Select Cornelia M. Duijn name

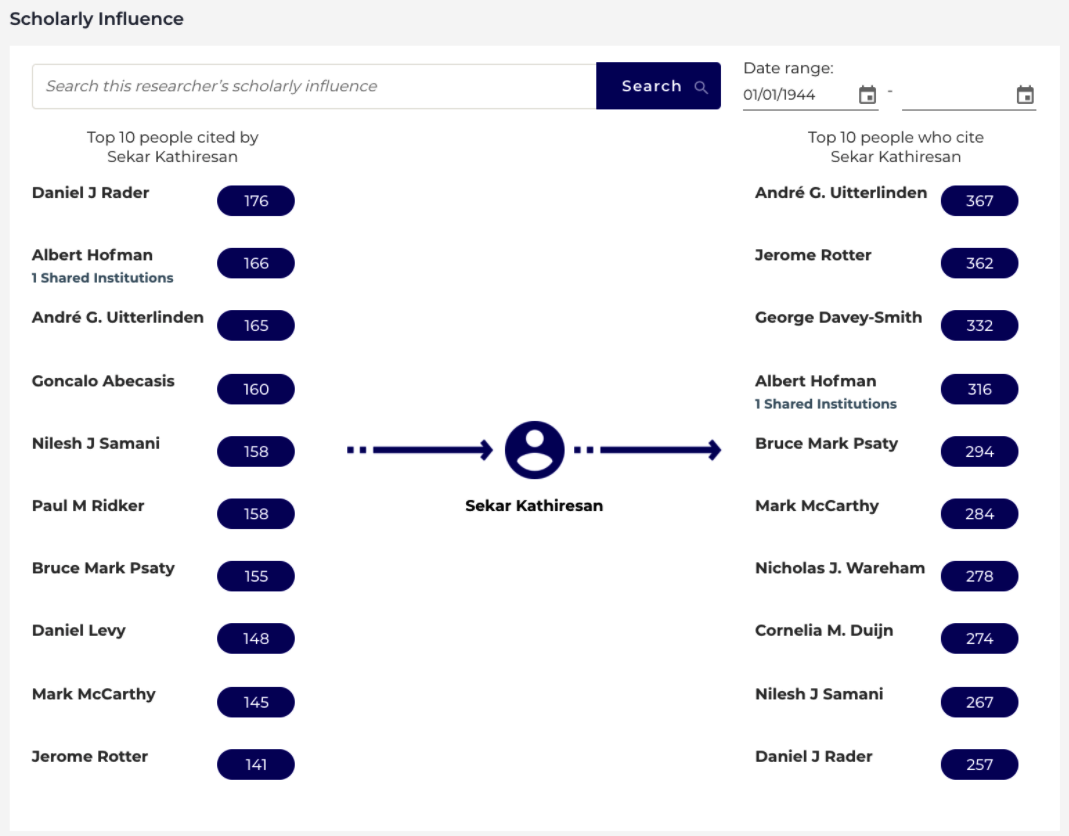point(824,631)
